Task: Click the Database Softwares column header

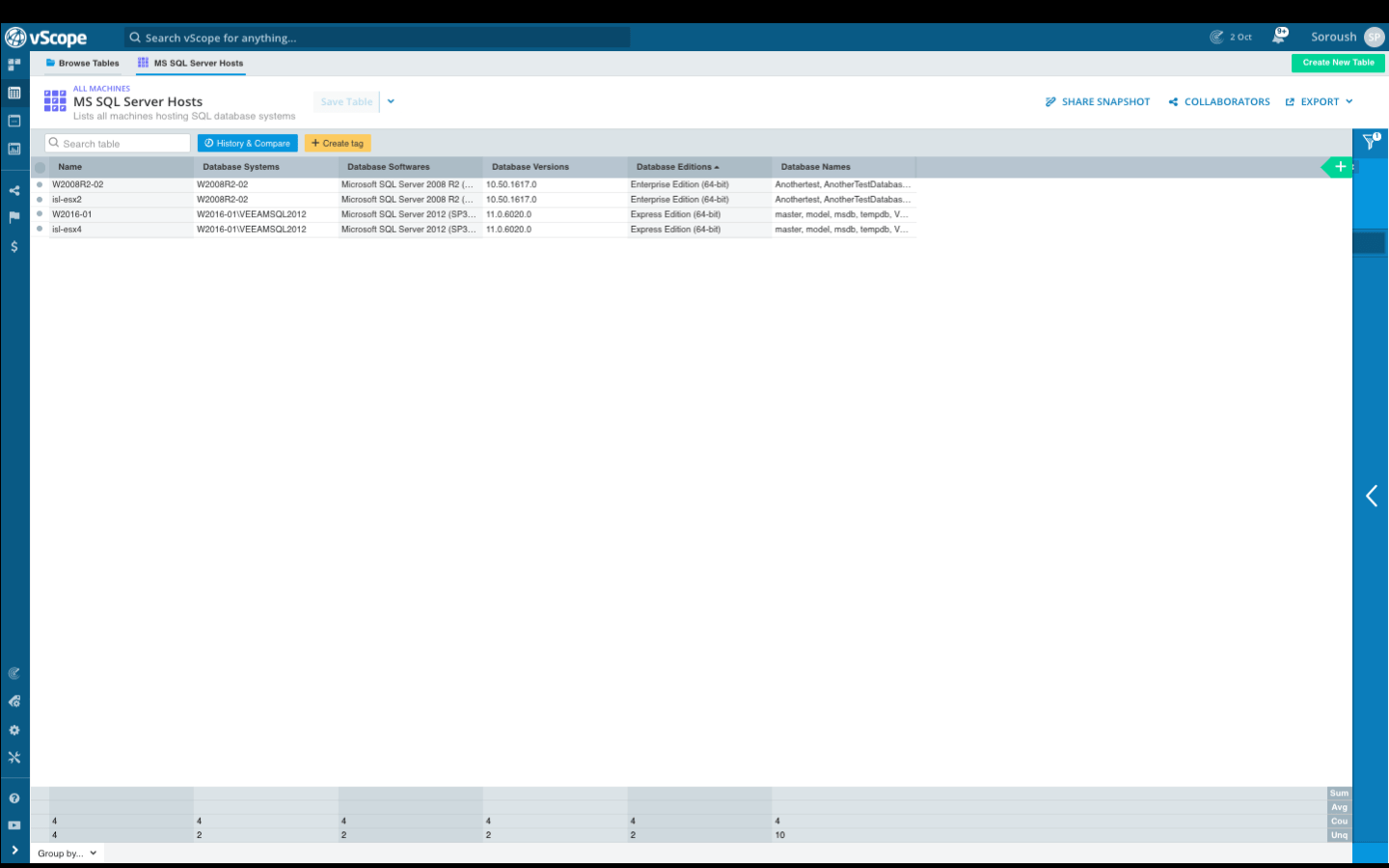Action: 410,167
